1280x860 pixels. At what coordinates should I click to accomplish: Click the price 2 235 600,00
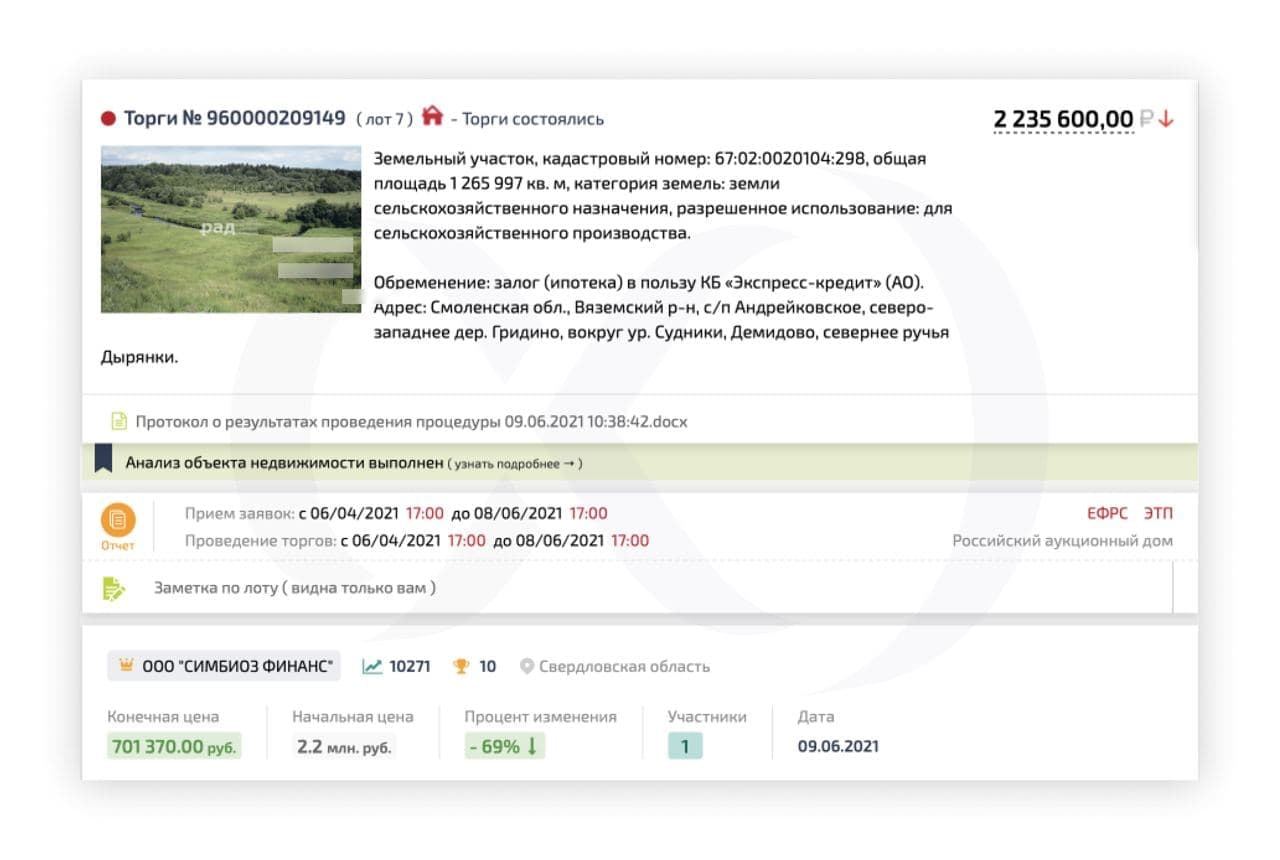click(x=1063, y=119)
